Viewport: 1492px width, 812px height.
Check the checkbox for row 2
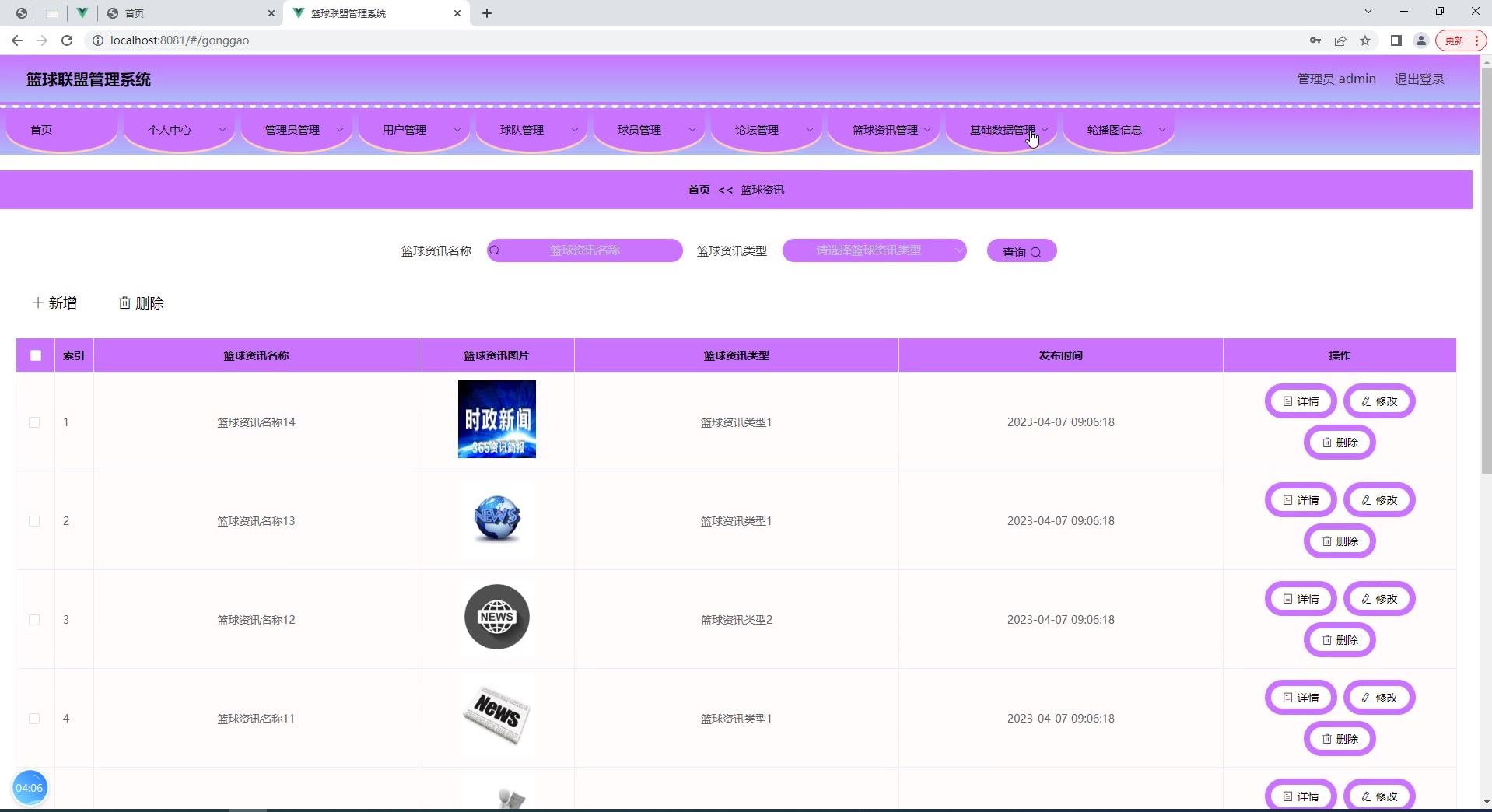pyautogui.click(x=34, y=521)
